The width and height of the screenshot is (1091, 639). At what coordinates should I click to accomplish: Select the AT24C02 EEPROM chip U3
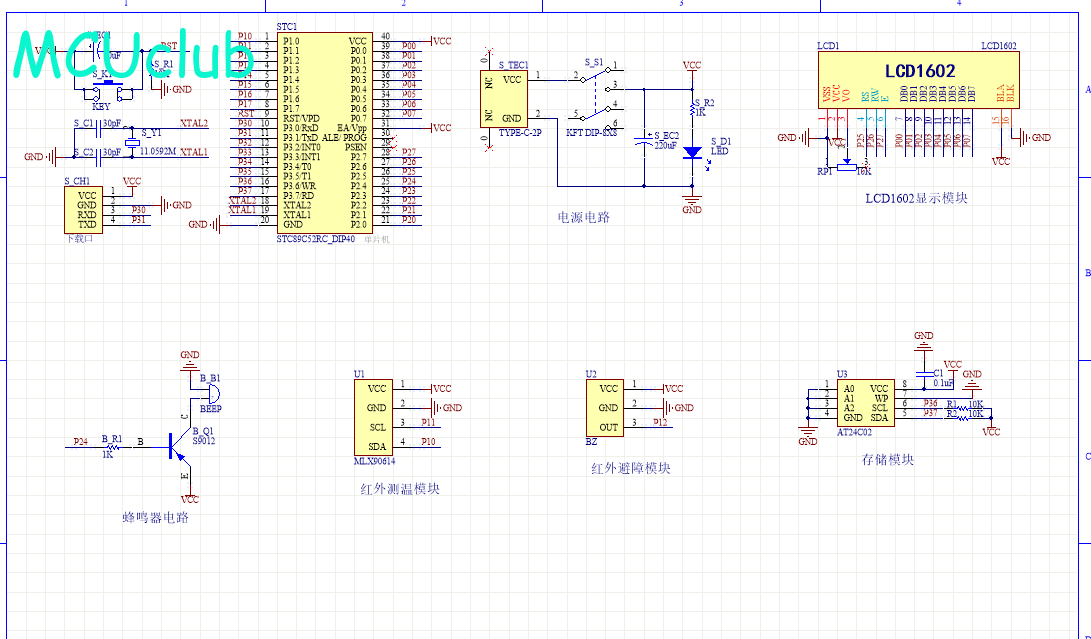pos(865,403)
